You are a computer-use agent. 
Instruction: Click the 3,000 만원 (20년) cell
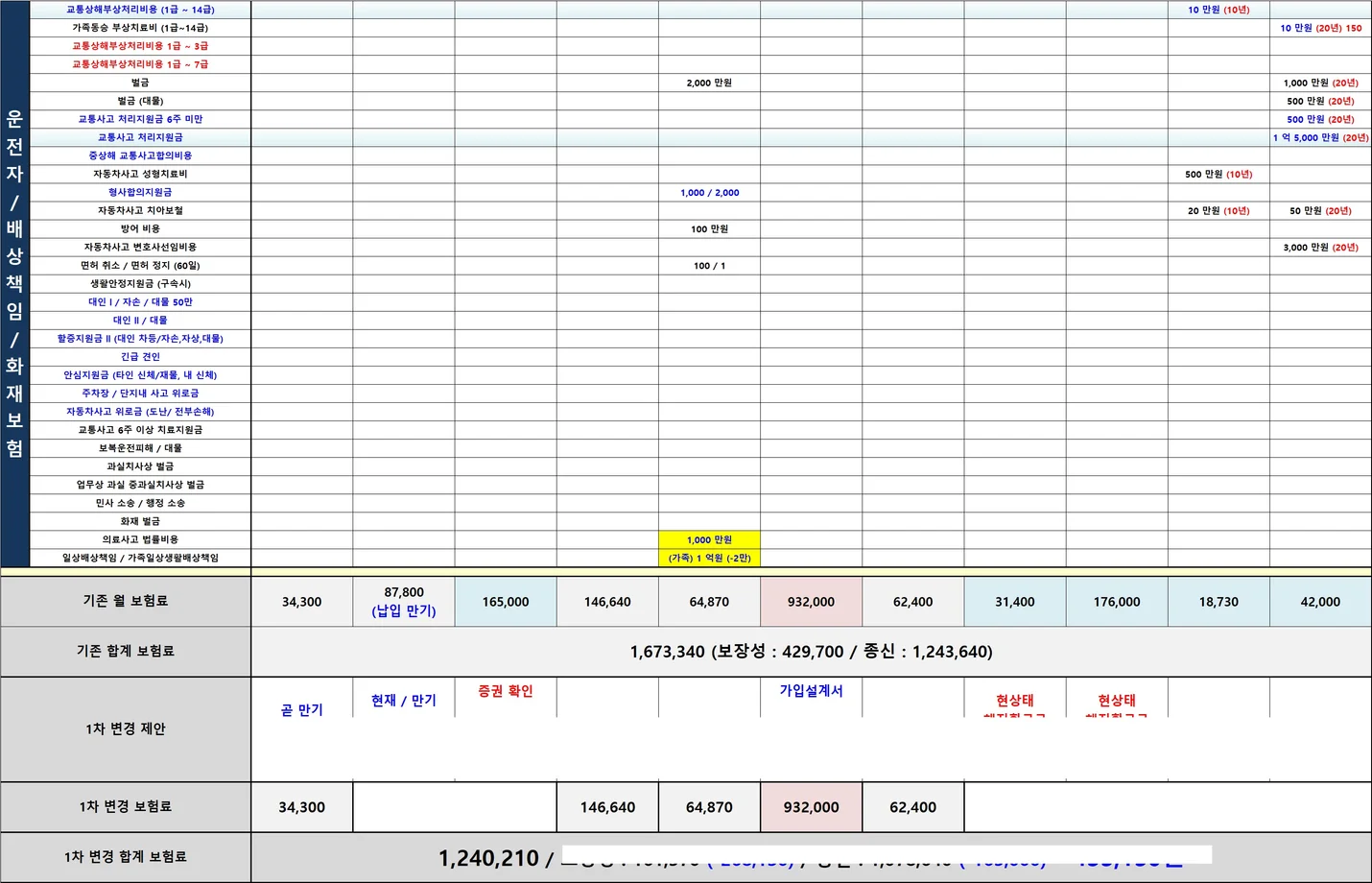tap(1320, 247)
